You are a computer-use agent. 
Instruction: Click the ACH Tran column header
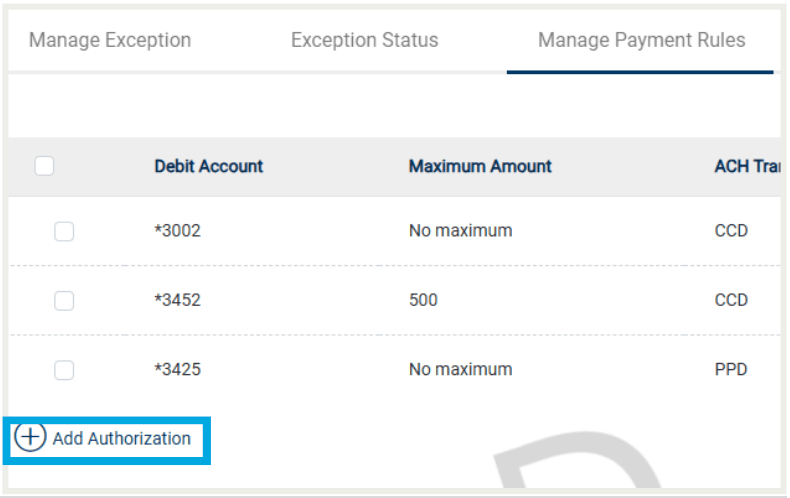pos(747,166)
